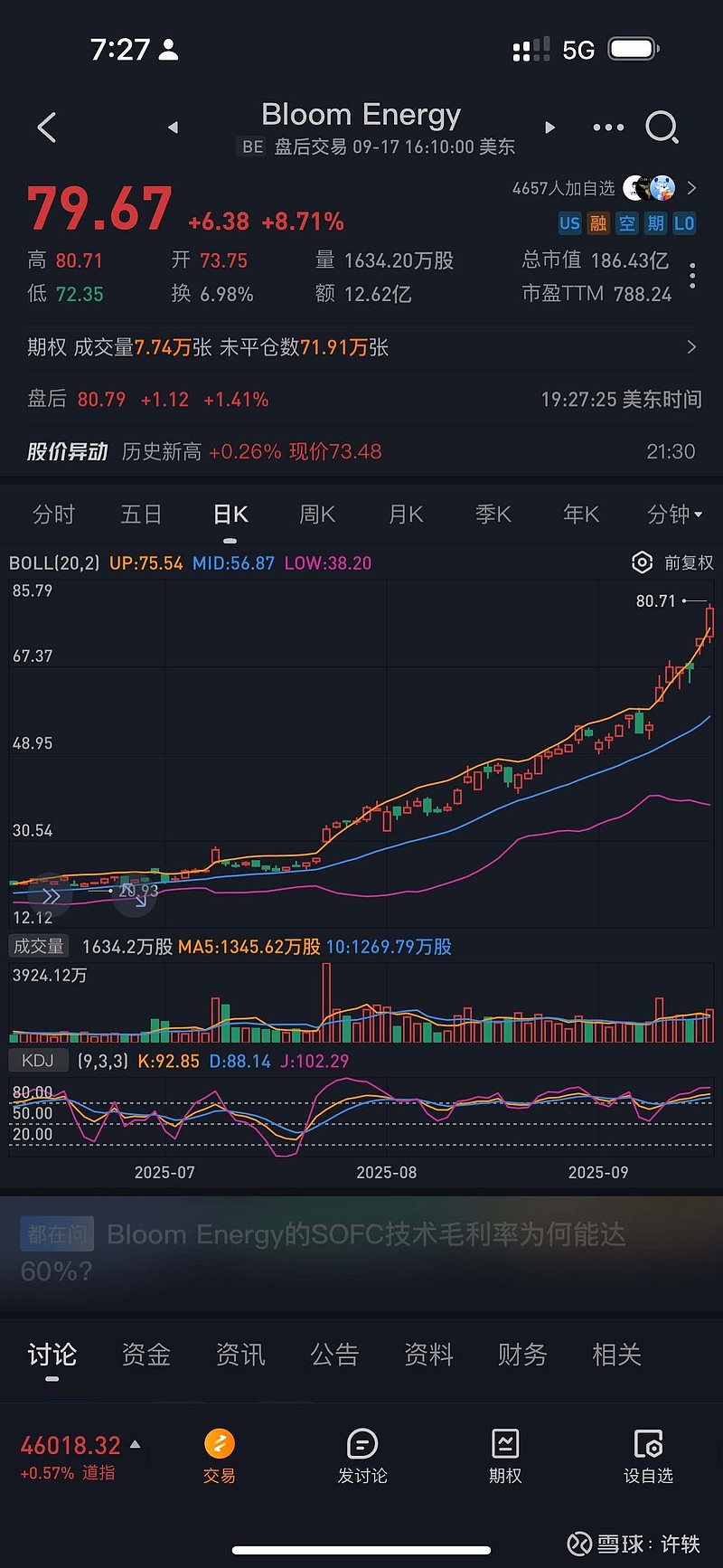
Task: Tap the Bloom Energy title
Action: [x=361, y=115]
